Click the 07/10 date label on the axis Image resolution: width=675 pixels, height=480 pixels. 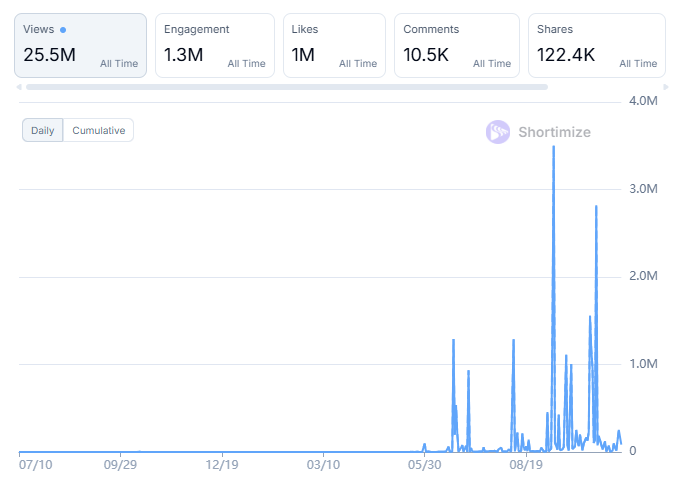tap(35, 465)
